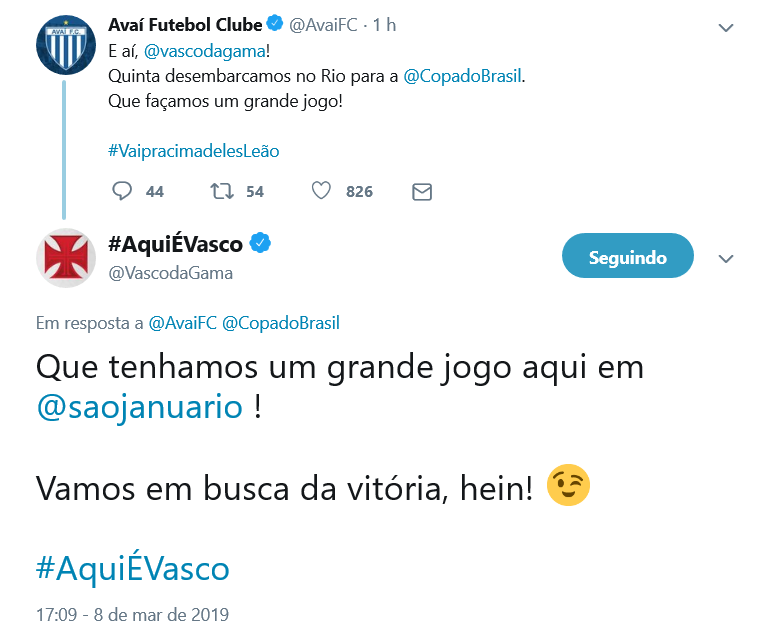Open Avaí FC profile picture
Viewport: 770px width, 625px height.
[x=66, y=45]
